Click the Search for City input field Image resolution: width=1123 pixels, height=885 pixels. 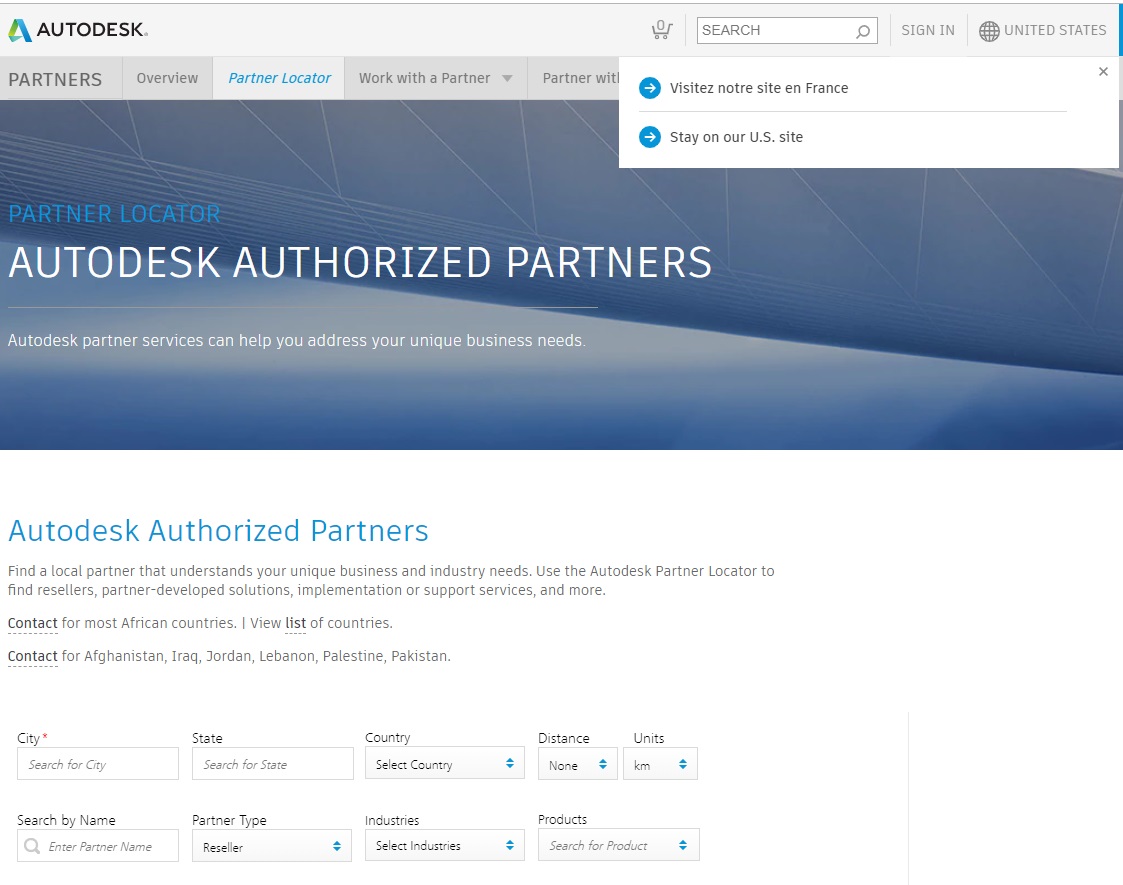97,763
